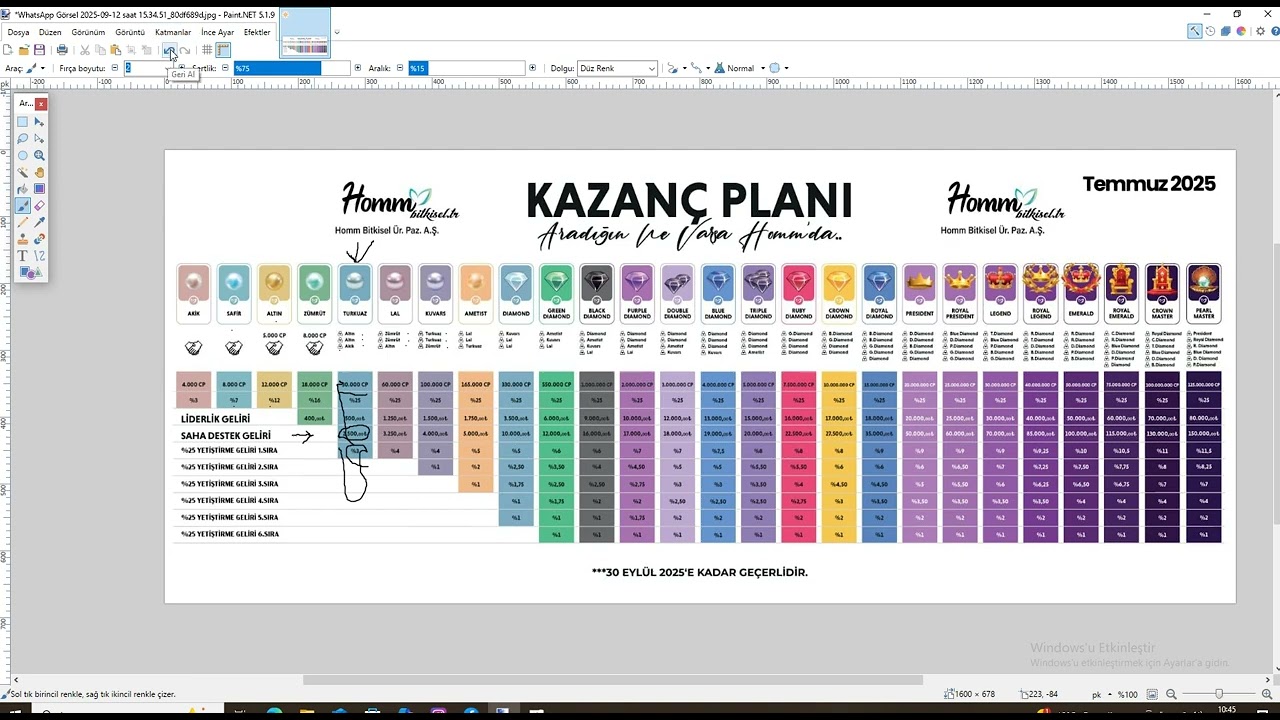Open Settings gear icon
The width and height of the screenshot is (1280, 720).
pyautogui.click(x=1260, y=31)
